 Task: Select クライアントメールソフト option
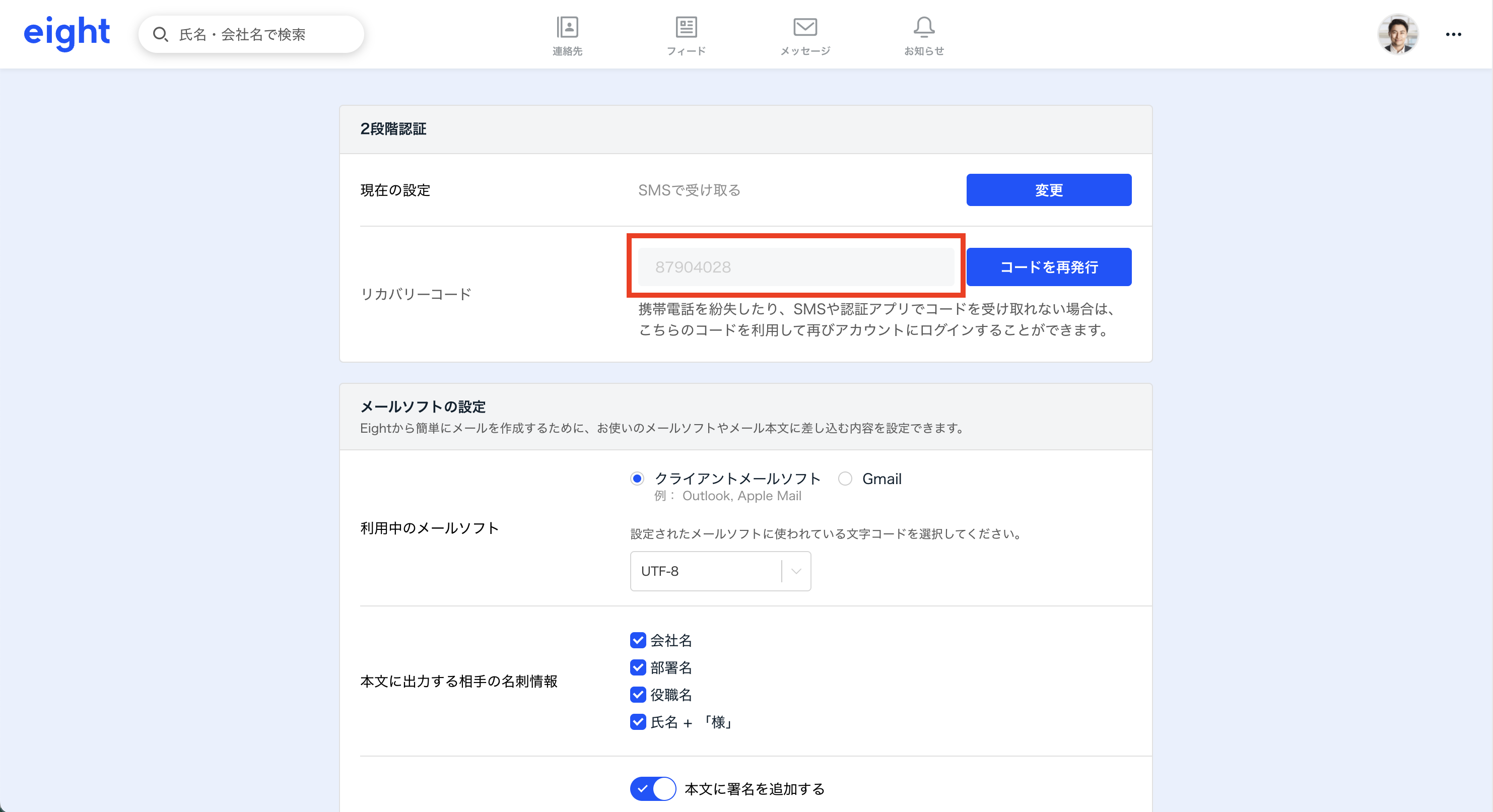pyautogui.click(x=637, y=479)
